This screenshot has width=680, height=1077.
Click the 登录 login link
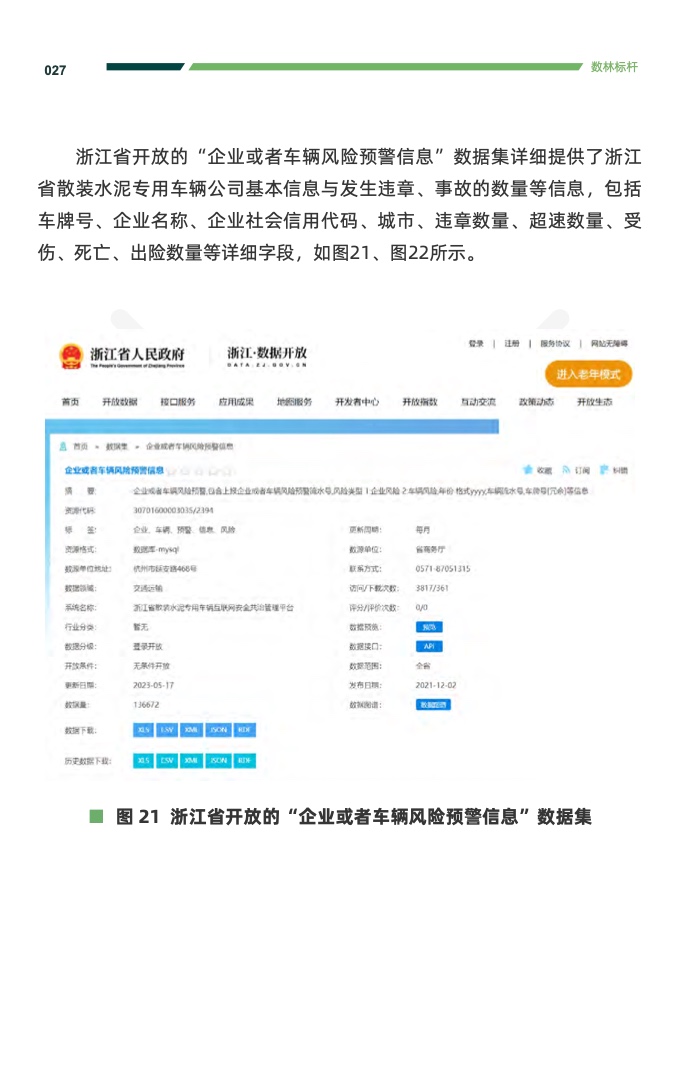(x=476, y=343)
